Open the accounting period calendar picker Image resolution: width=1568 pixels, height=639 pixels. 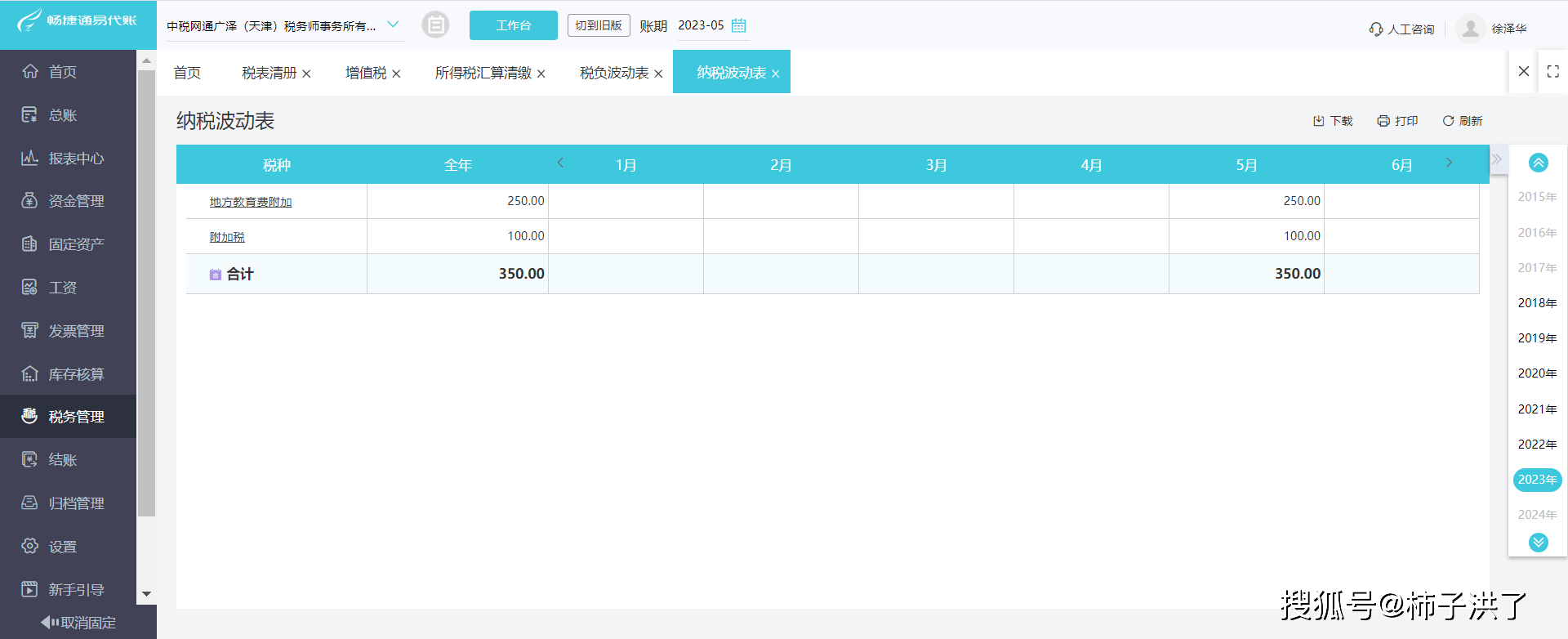tap(739, 25)
